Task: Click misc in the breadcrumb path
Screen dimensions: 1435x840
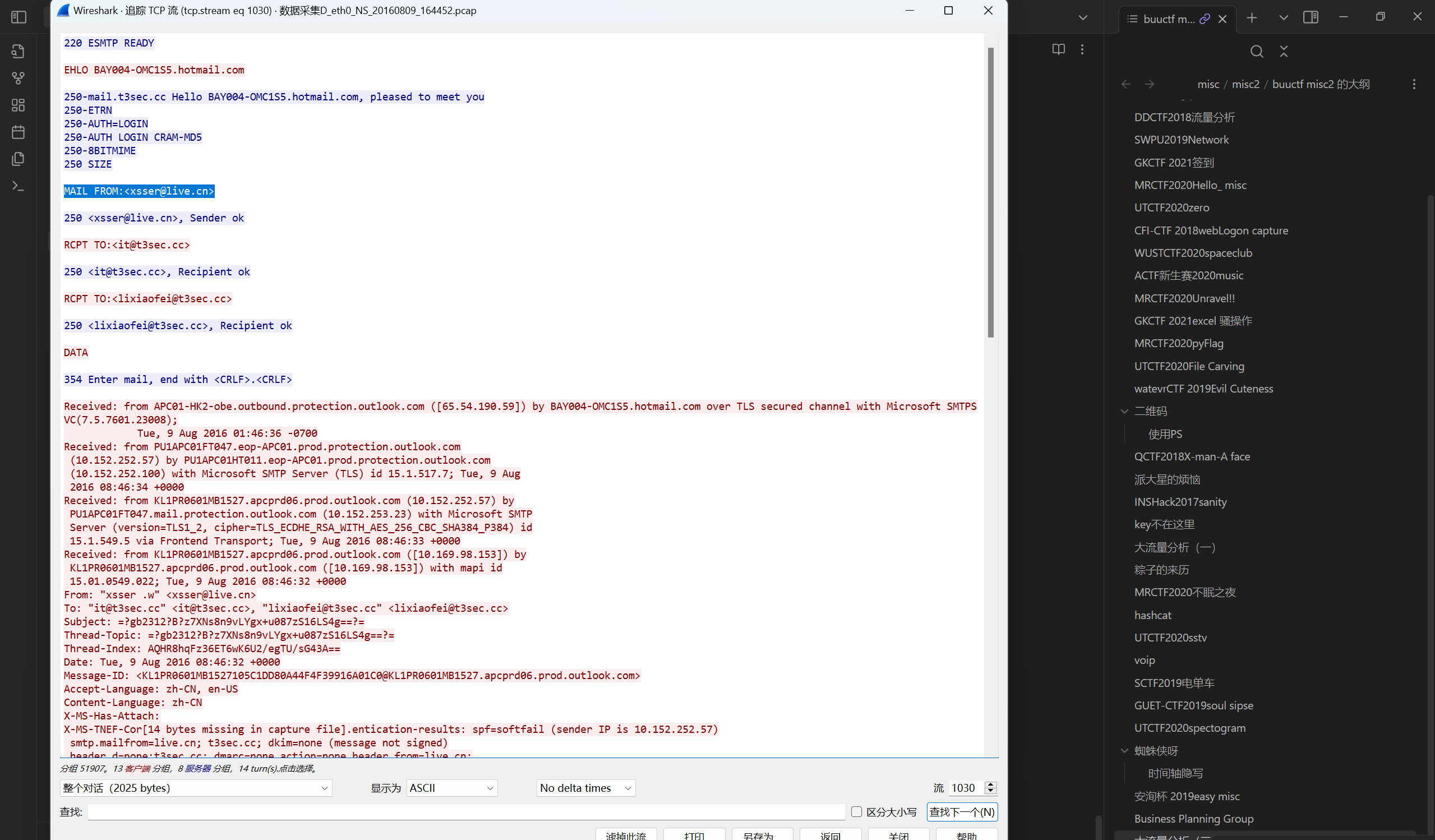Action: [1208, 84]
